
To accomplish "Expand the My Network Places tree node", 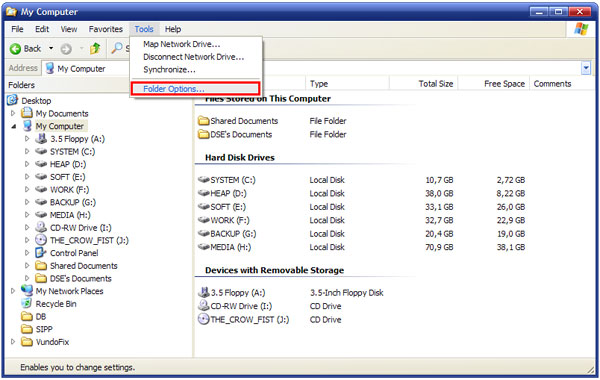I will click(13, 291).
